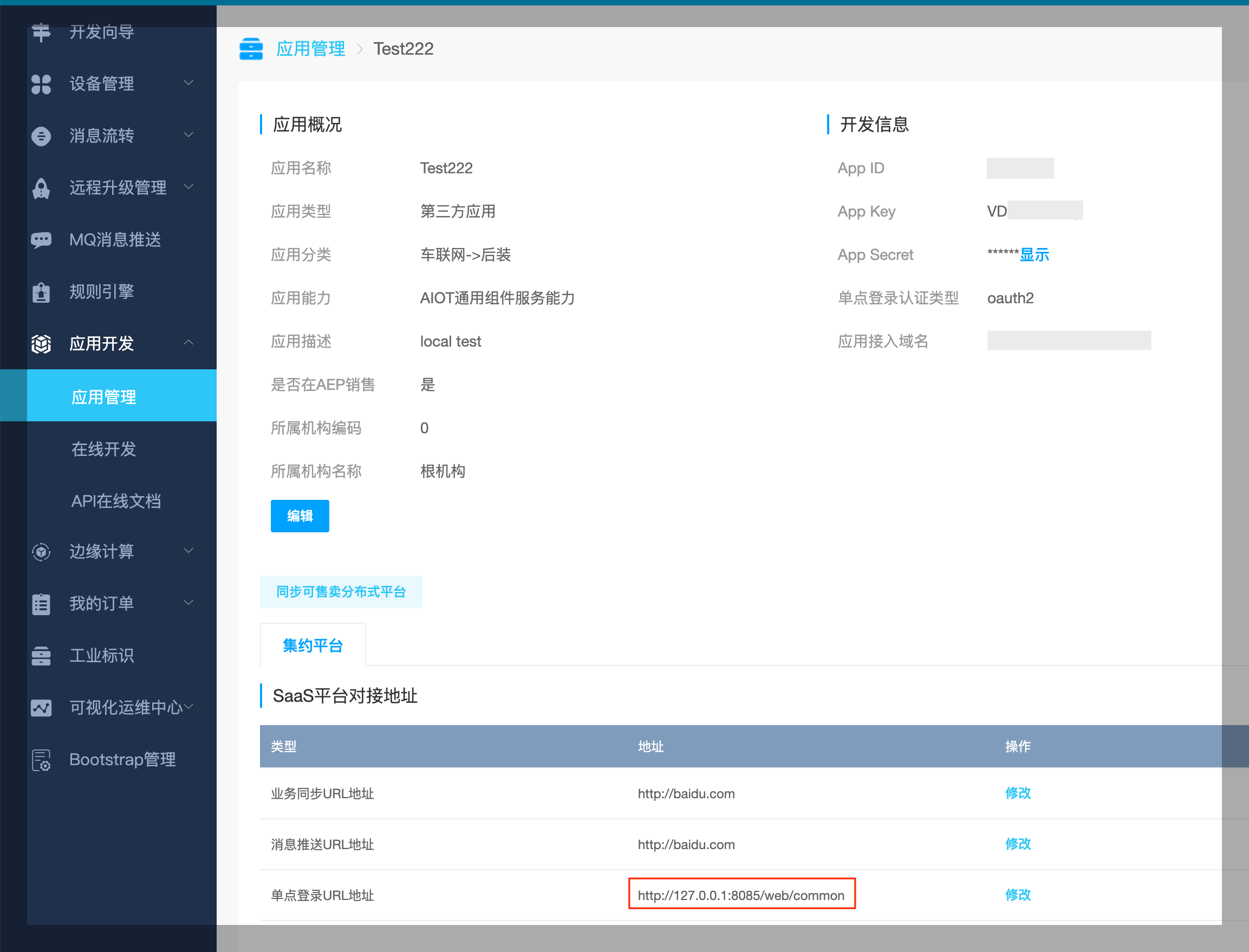Open API在线文档 submenu item

116,501
